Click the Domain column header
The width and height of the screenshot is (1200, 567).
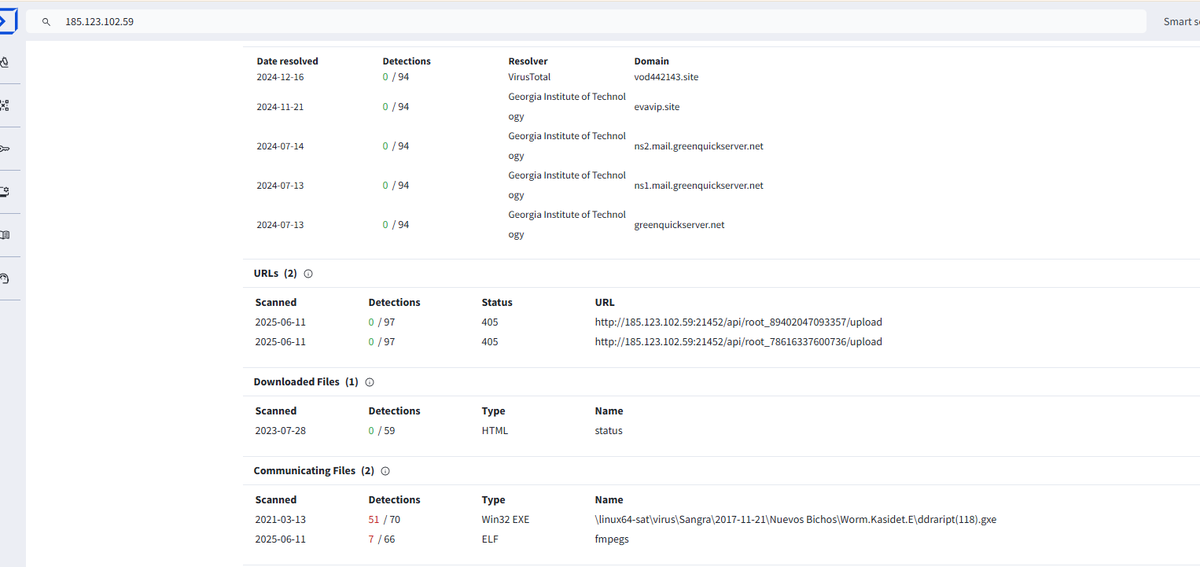point(652,61)
